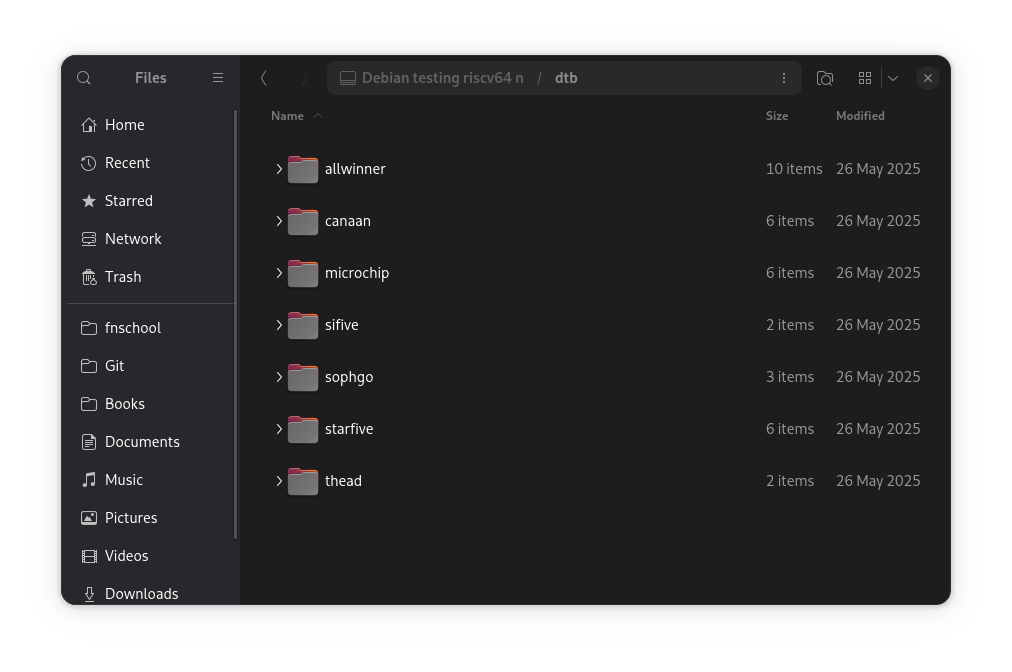Click the sifive folder name
Image resolution: width=1012 pixels, height=672 pixels.
pos(341,325)
